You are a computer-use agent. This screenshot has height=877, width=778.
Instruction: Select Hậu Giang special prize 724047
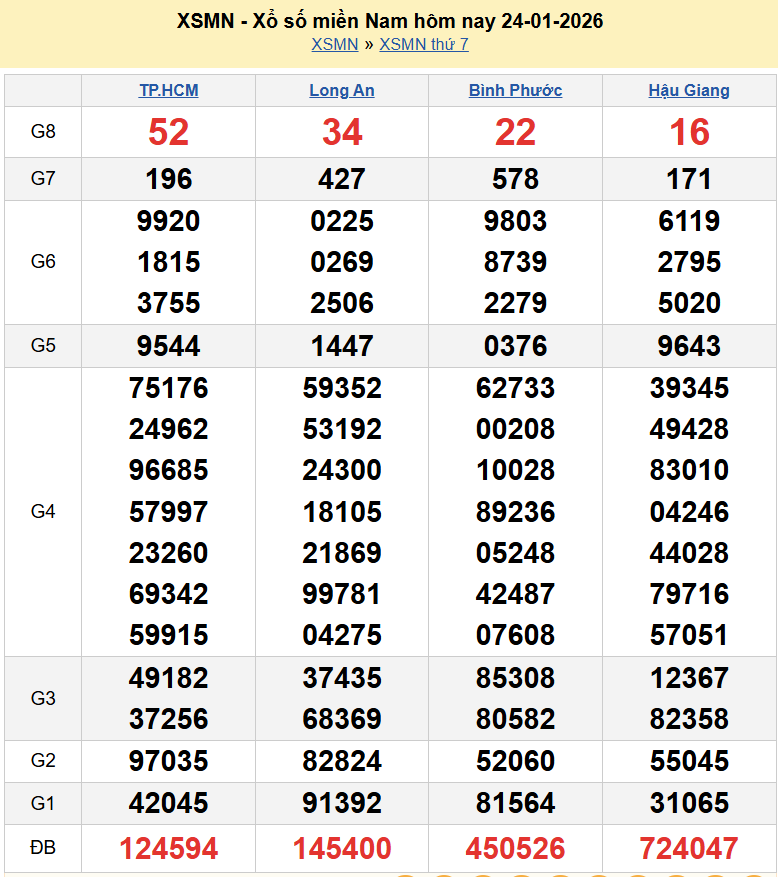coord(689,849)
